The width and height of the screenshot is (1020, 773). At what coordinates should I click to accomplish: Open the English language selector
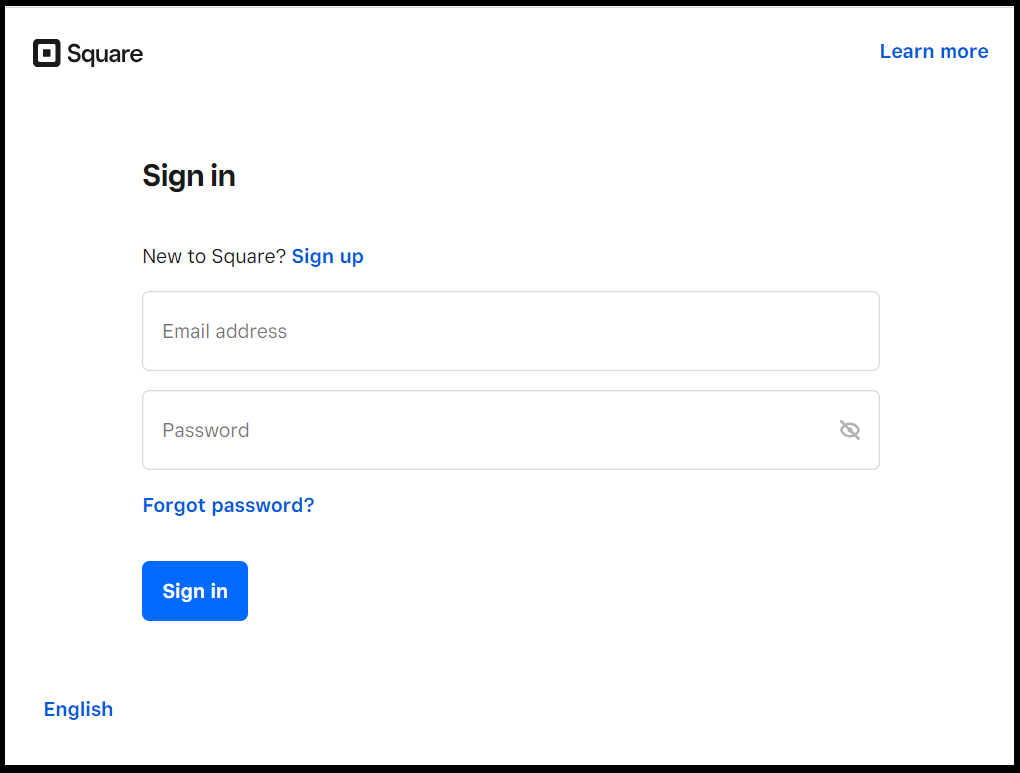(78, 709)
